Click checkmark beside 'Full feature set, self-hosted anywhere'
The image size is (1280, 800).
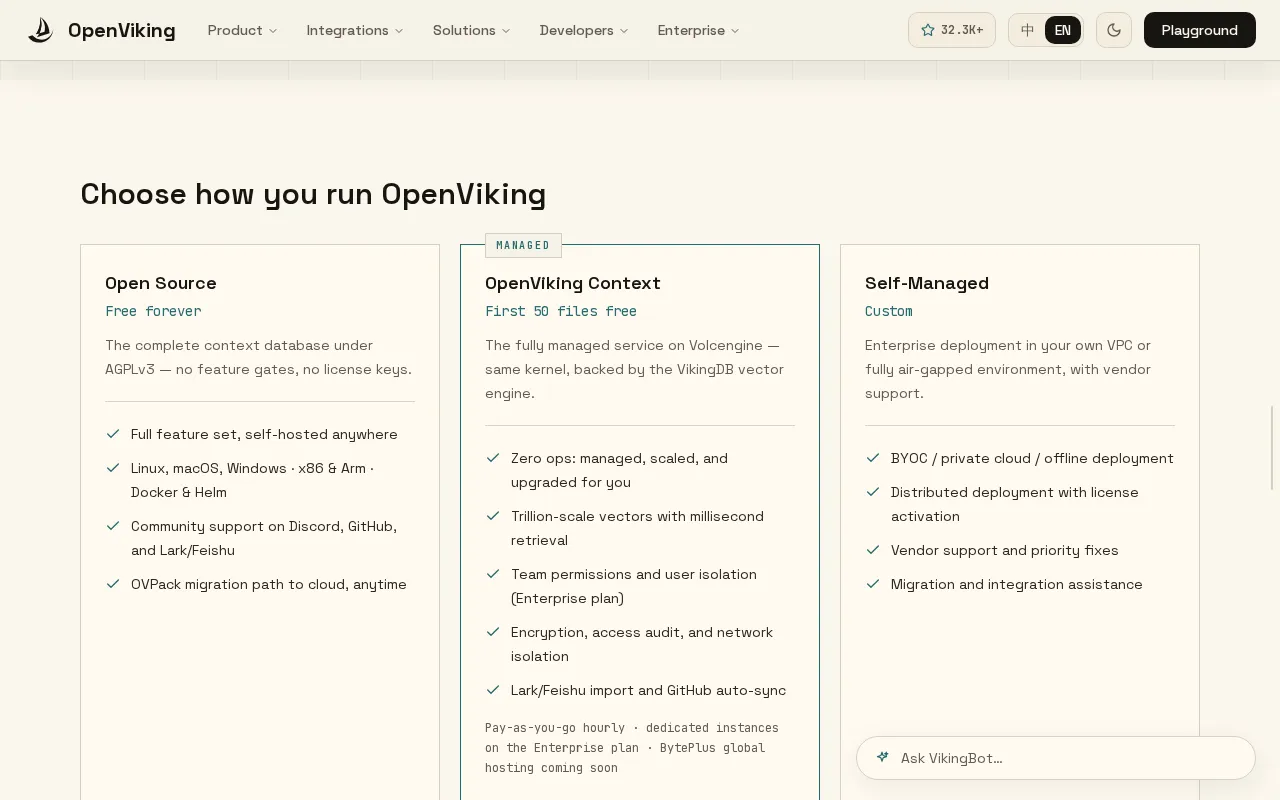(x=113, y=434)
